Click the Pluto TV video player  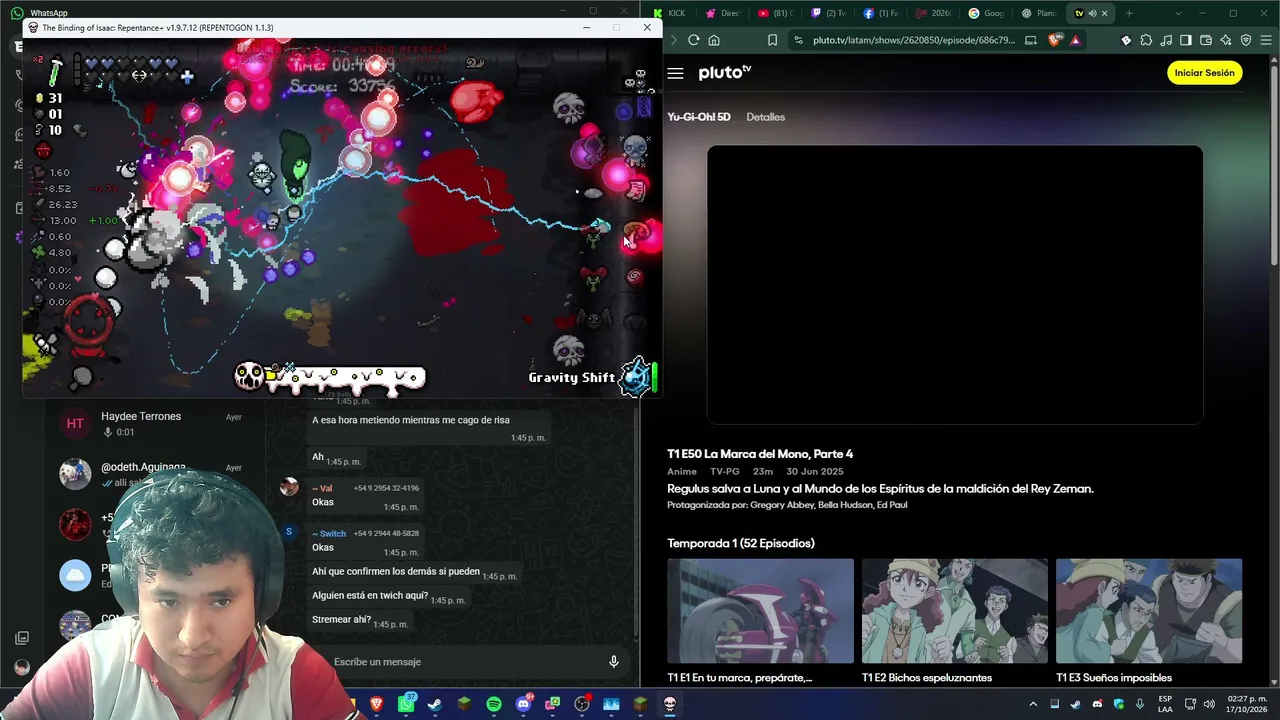(955, 285)
